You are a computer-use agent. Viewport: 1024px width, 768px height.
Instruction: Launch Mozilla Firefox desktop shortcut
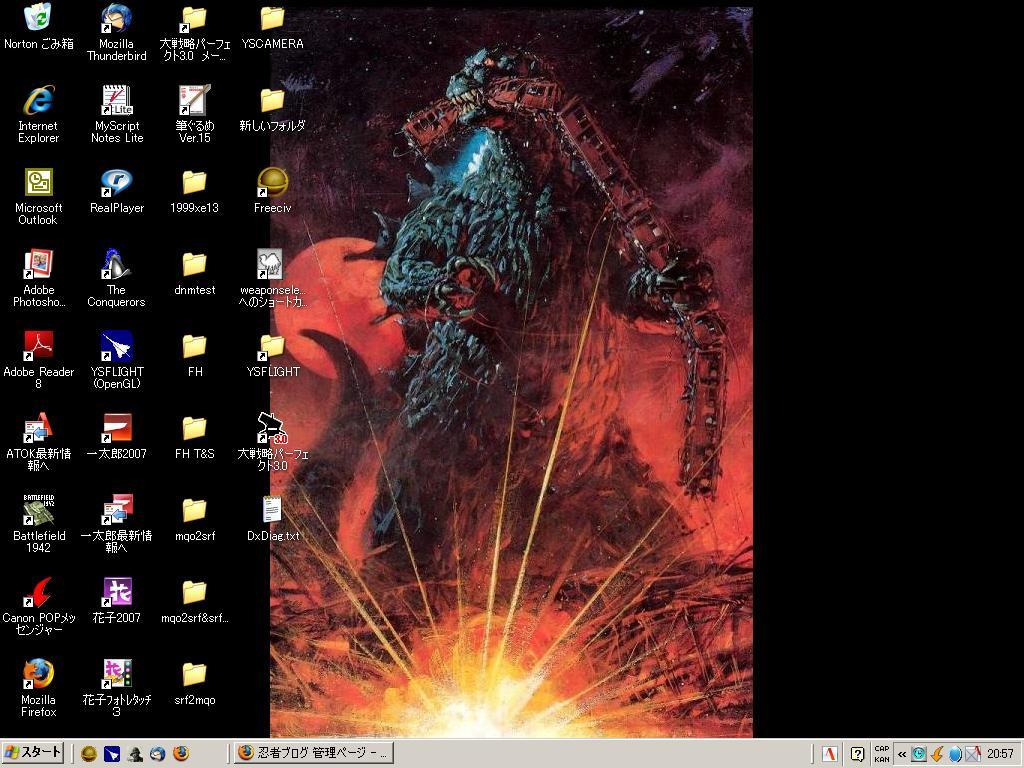39,689
